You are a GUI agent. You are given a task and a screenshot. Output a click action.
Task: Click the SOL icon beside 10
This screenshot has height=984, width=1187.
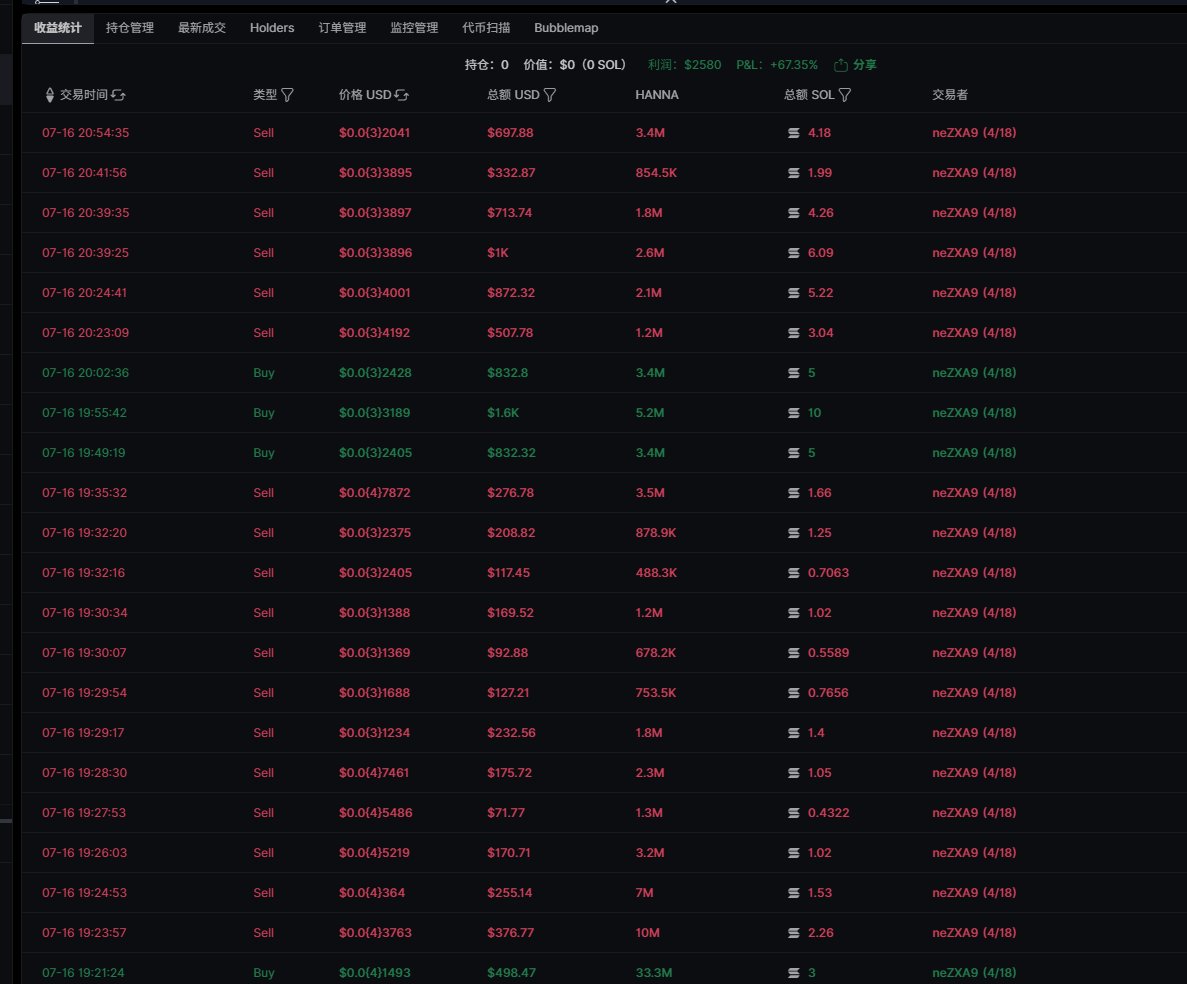(793, 413)
